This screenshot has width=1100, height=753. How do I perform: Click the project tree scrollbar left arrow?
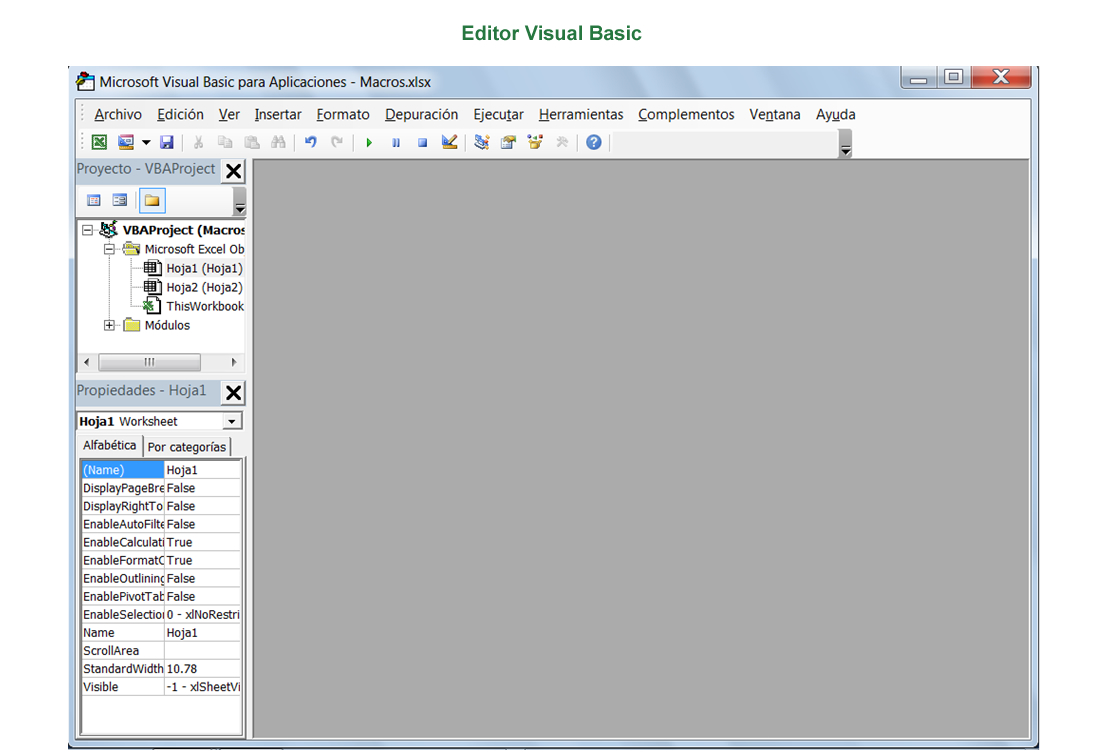(x=87, y=362)
